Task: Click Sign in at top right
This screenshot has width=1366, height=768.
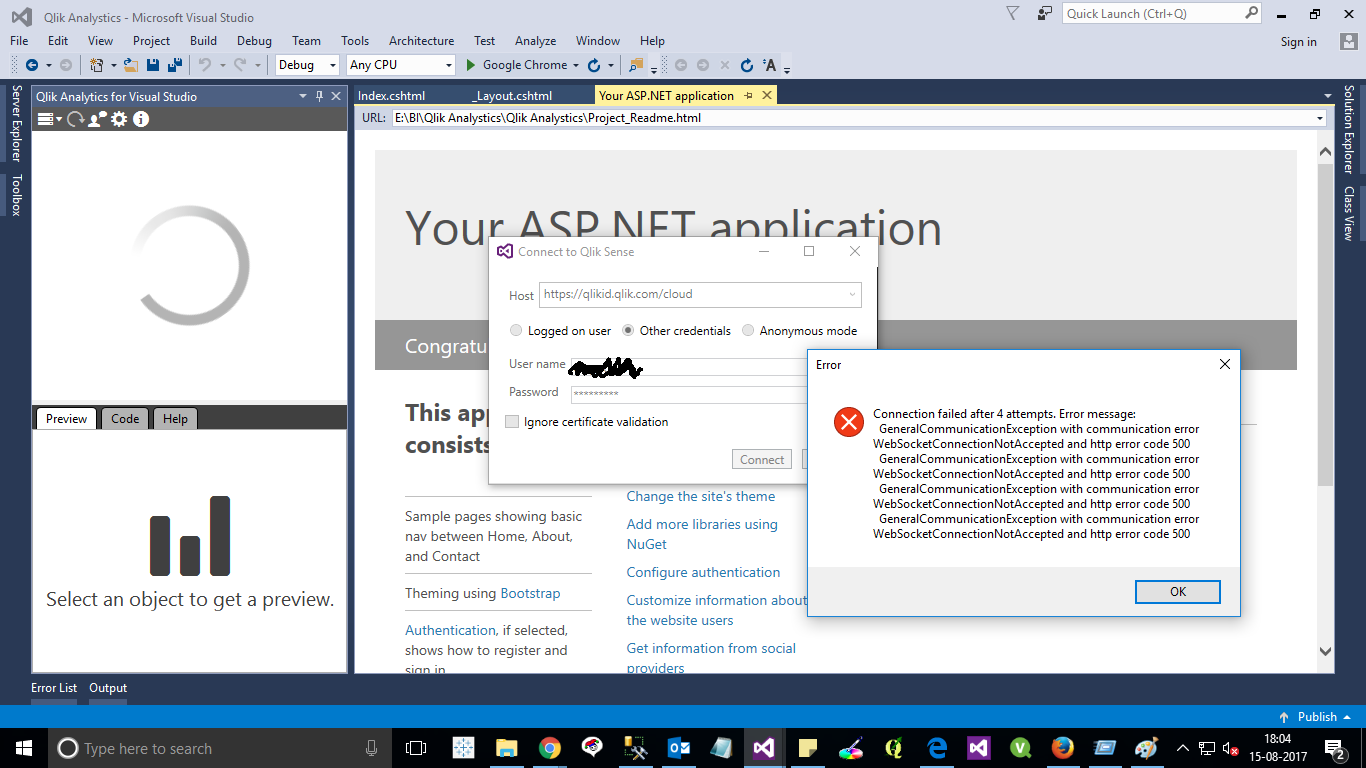Action: pos(1299,42)
